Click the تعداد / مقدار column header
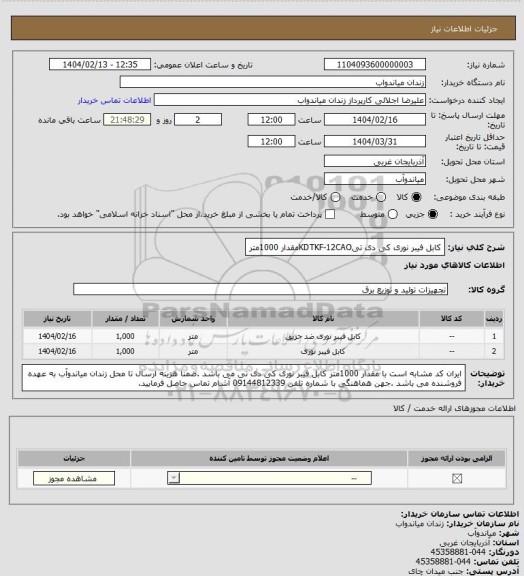Image resolution: width=524 pixels, height=576 pixels. [x=125, y=318]
